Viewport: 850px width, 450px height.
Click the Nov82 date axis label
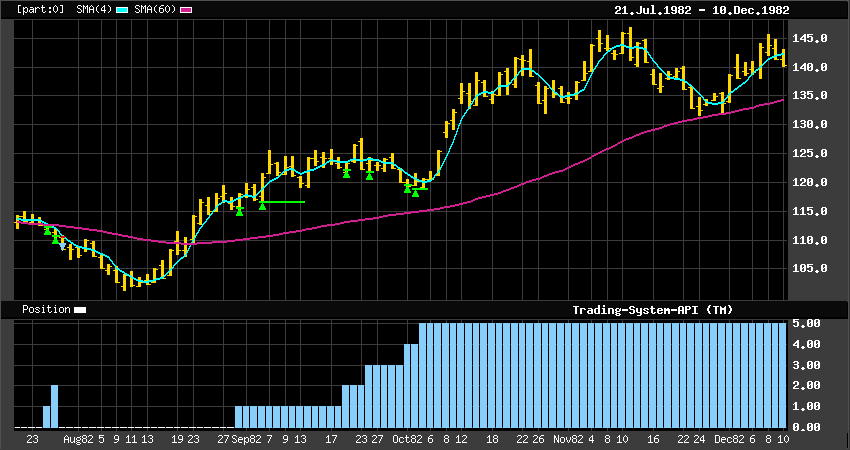(x=569, y=439)
